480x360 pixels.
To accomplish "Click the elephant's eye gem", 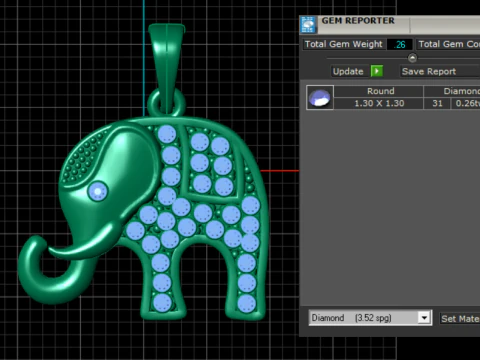I will (x=98, y=191).
